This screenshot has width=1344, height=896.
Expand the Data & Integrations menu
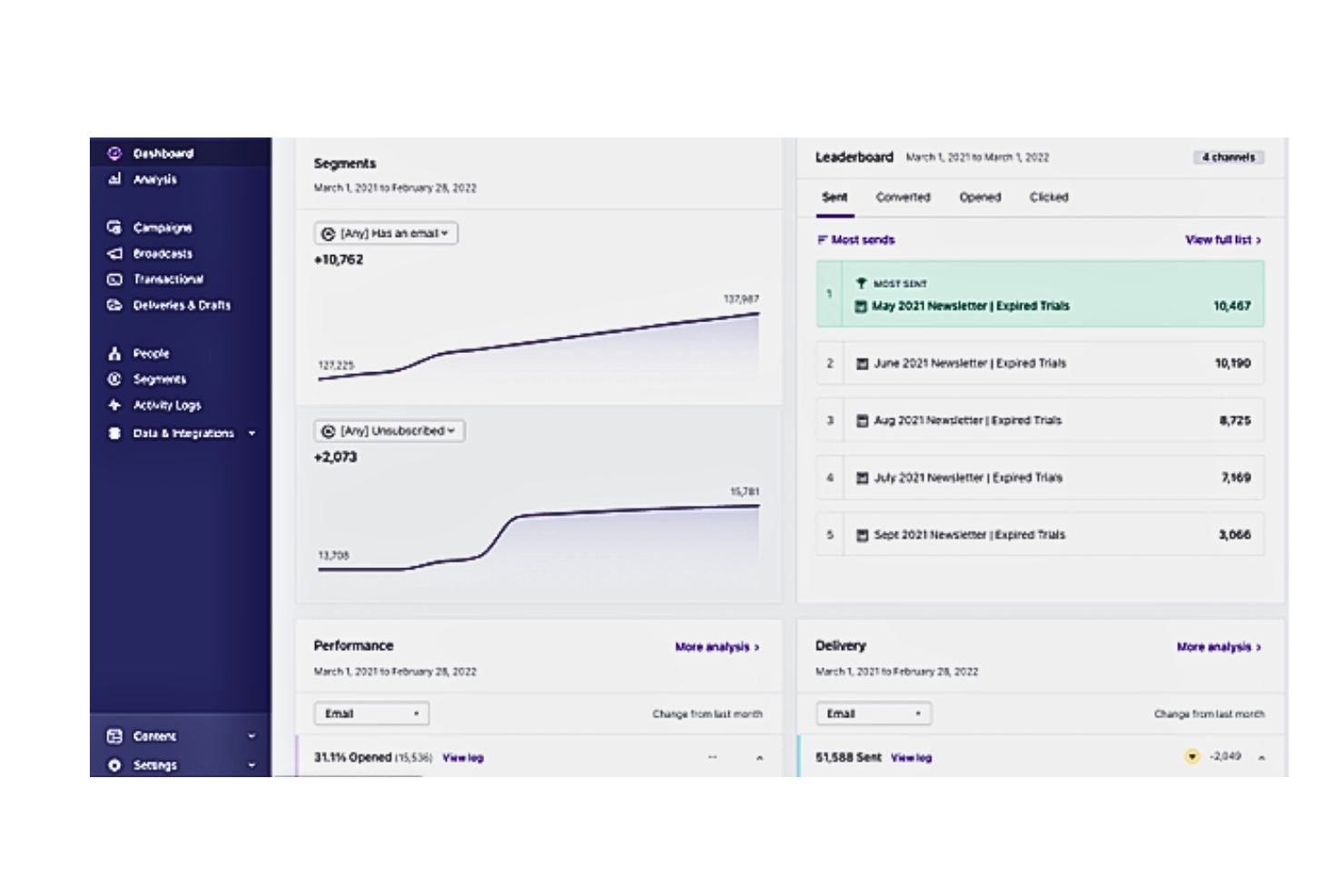click(179, 433)
